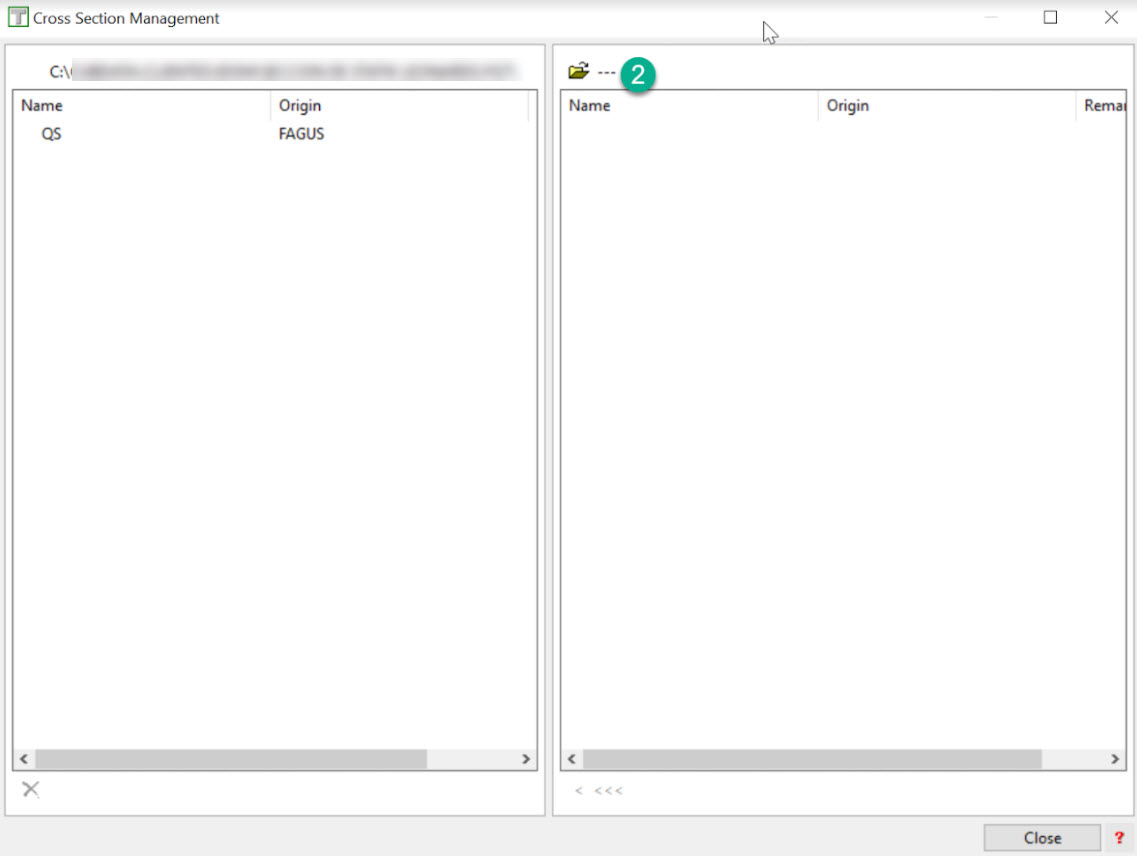
Task: Click left arrow of right panel scrollbar
Action: [572, 760]
